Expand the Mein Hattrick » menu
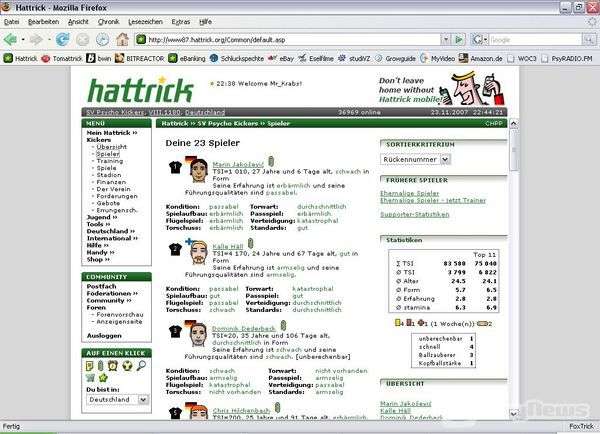Screen dimensions: 600x434 [112, 133]
